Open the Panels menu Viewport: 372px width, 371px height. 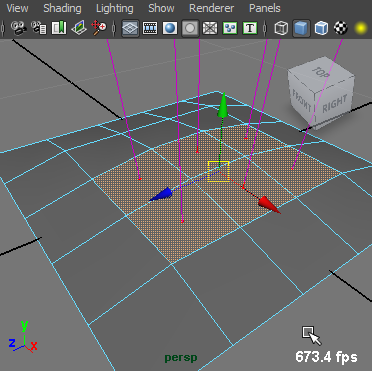click(x=265, y=8)
